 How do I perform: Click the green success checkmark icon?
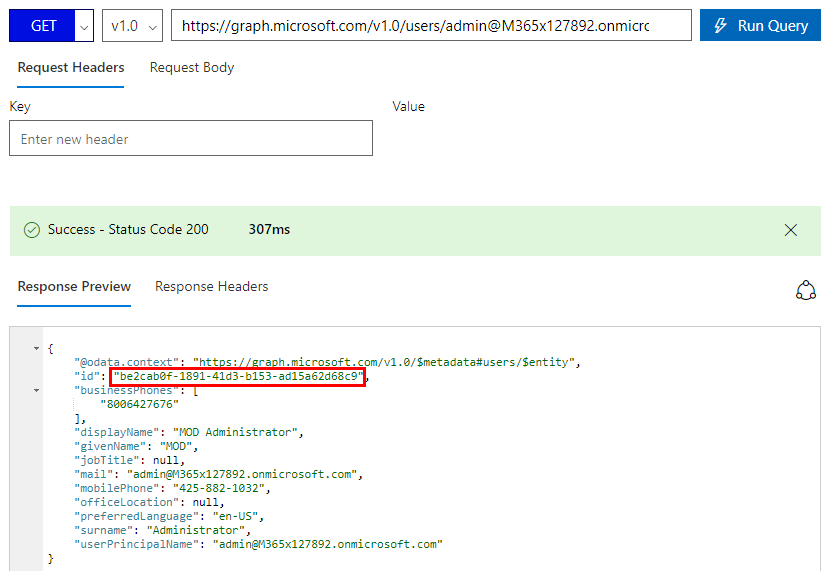coord(32,230)
